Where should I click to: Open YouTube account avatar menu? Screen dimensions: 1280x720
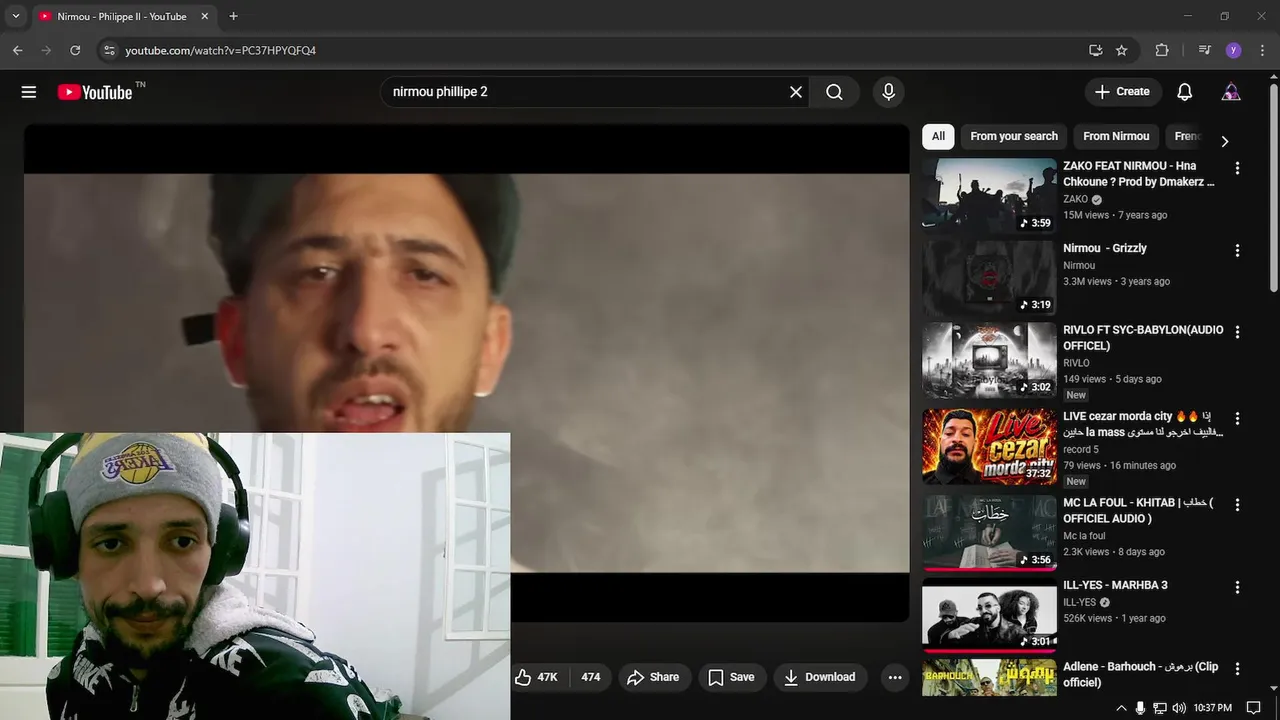pos(1231,92)
